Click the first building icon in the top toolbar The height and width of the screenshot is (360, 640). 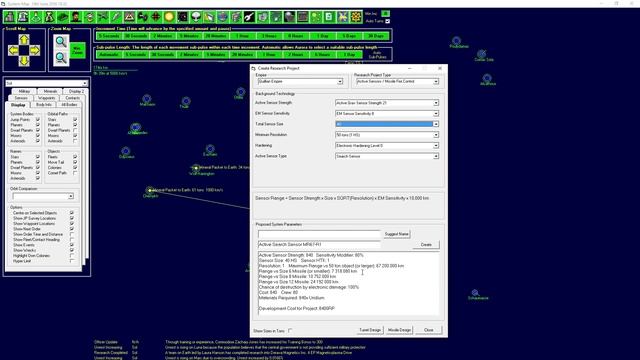click(x=9, y=17)
